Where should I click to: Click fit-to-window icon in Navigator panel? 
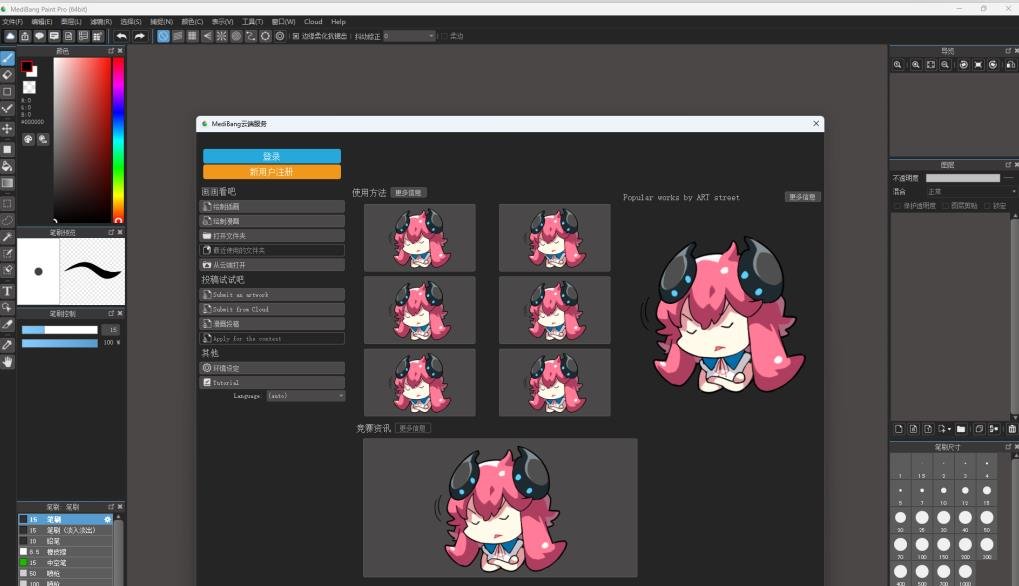coord(931,65)
